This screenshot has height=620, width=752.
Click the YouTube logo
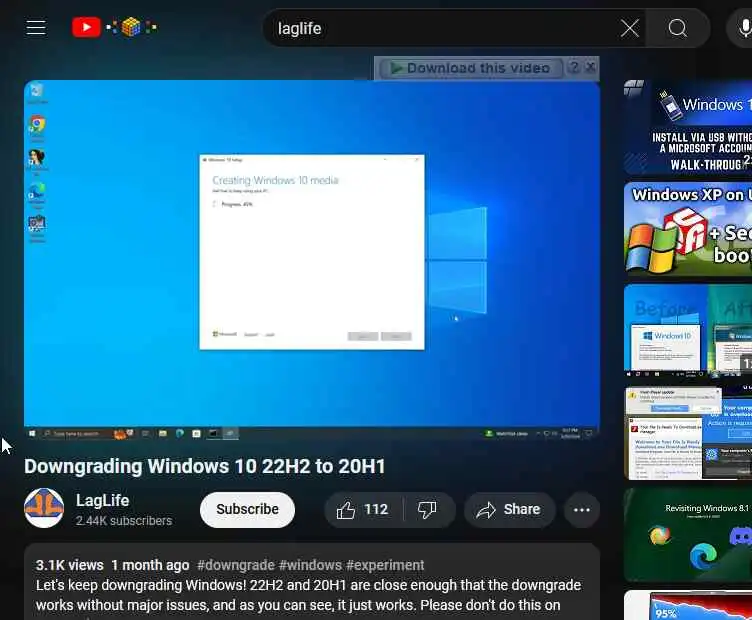(86, 27)
